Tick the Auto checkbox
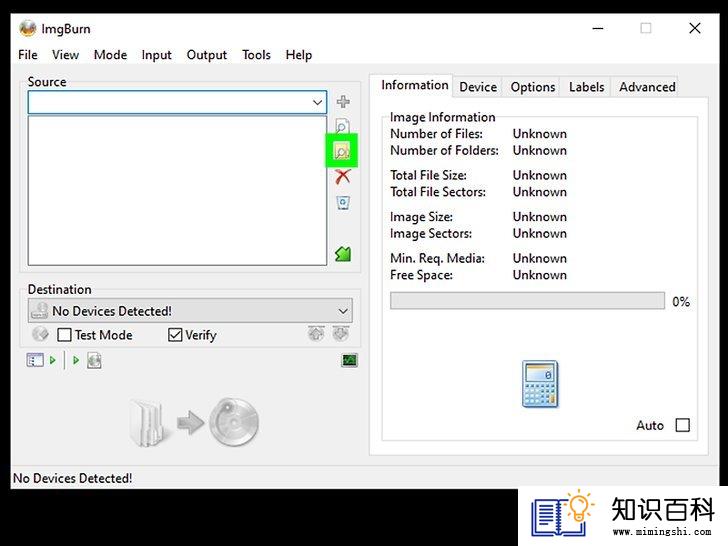This screenshot has width=728, height=546. 682,425
